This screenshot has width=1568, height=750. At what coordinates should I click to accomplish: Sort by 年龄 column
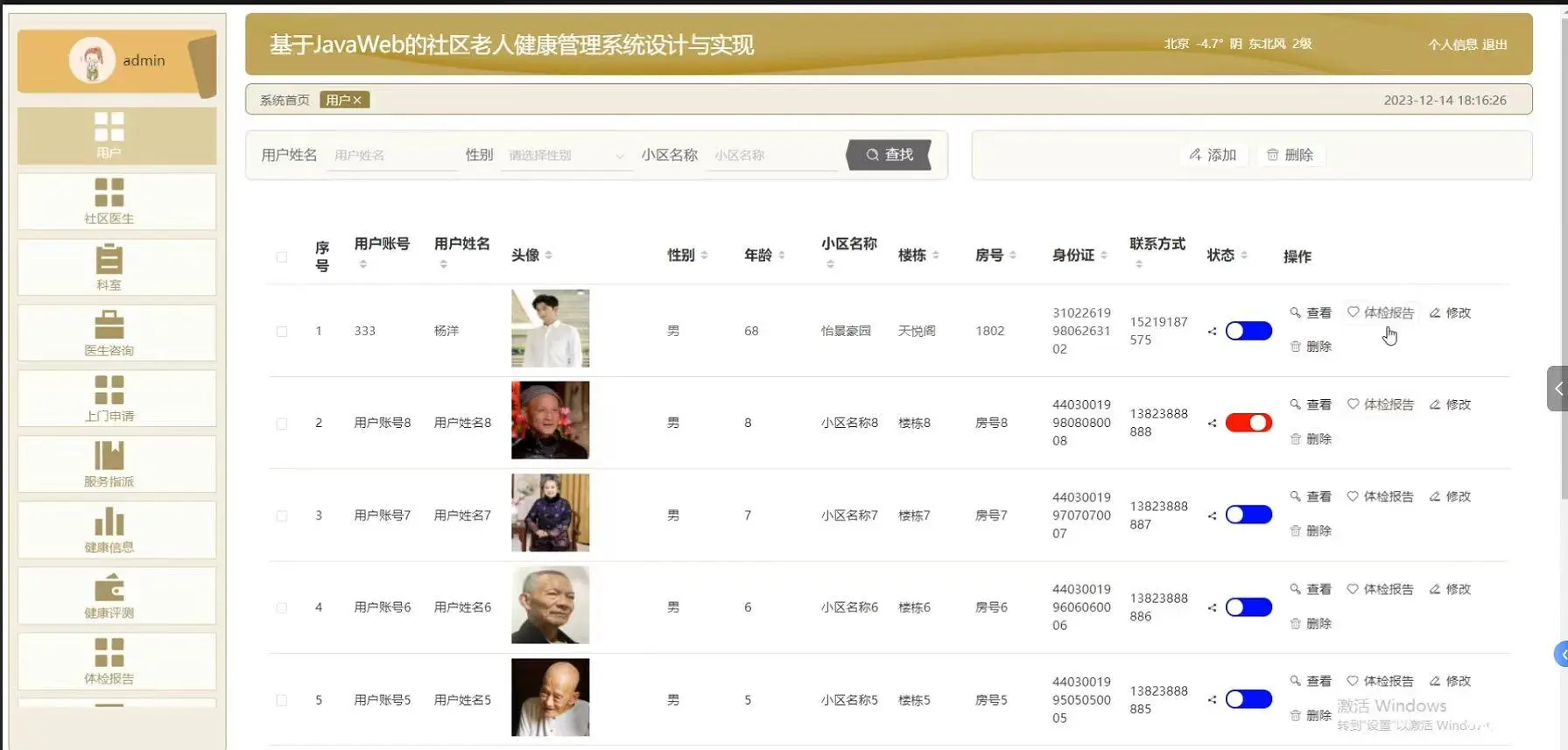[x=782, y=256]
